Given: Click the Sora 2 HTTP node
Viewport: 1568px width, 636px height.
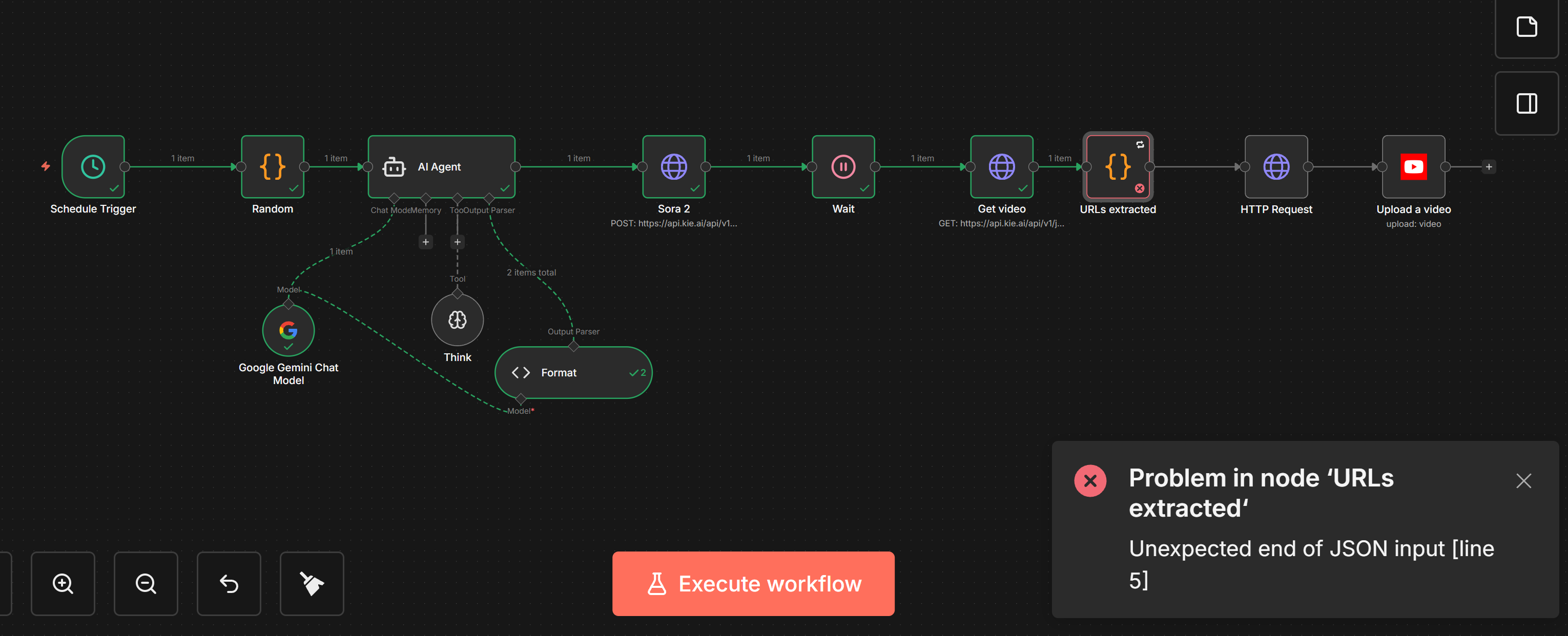Looking at the screenshot, I should click(673, 166).
